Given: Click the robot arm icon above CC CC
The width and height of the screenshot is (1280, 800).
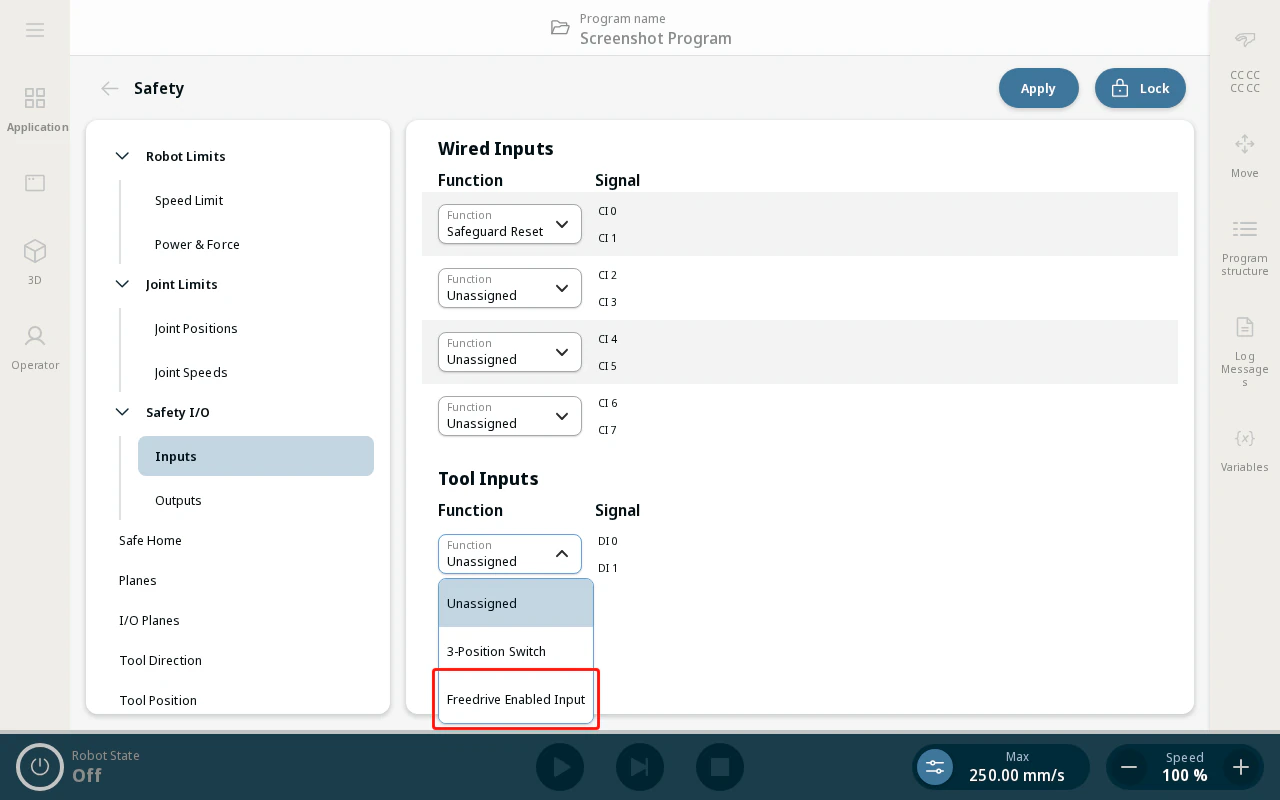Looking at the screenshot, I should pyautogui.click(x=1245, y=40).
